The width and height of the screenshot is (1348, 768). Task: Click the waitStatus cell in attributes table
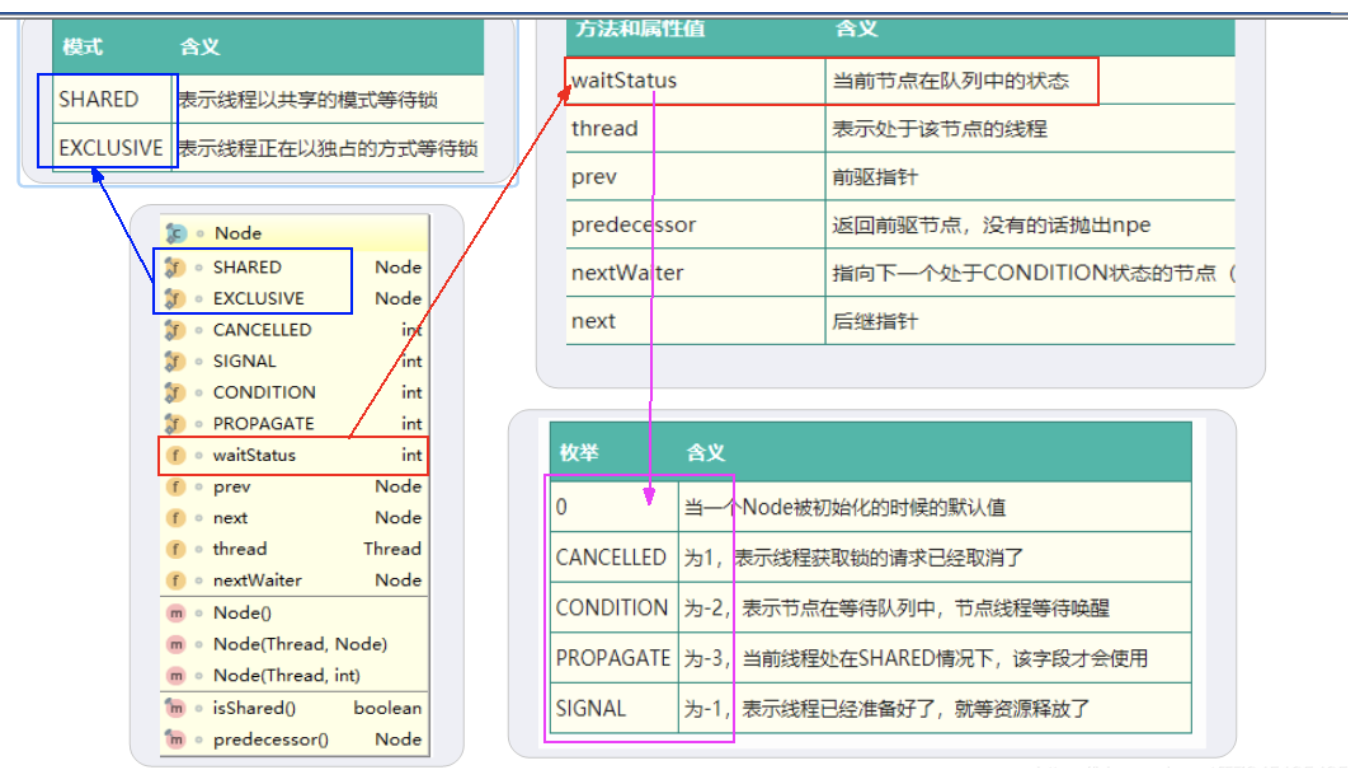point(624,81)
